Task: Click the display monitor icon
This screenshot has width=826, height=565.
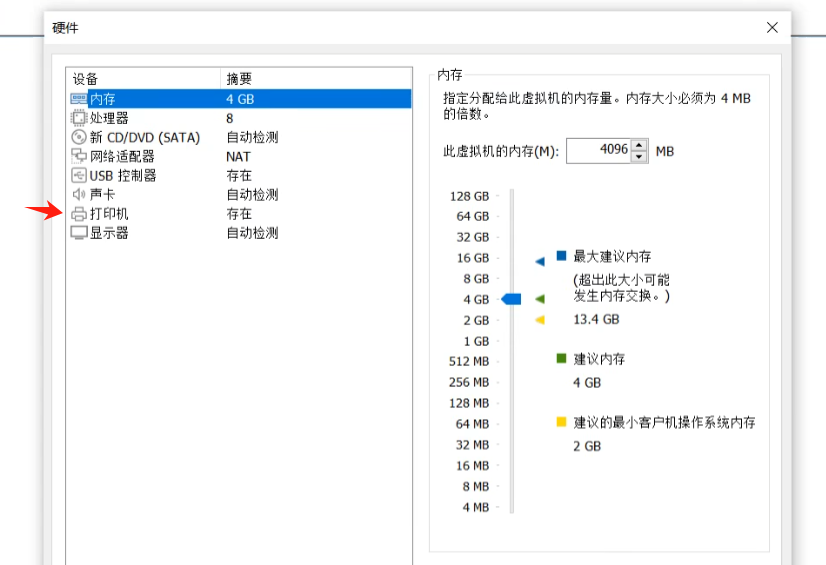Action: click(x=78, y=233)
